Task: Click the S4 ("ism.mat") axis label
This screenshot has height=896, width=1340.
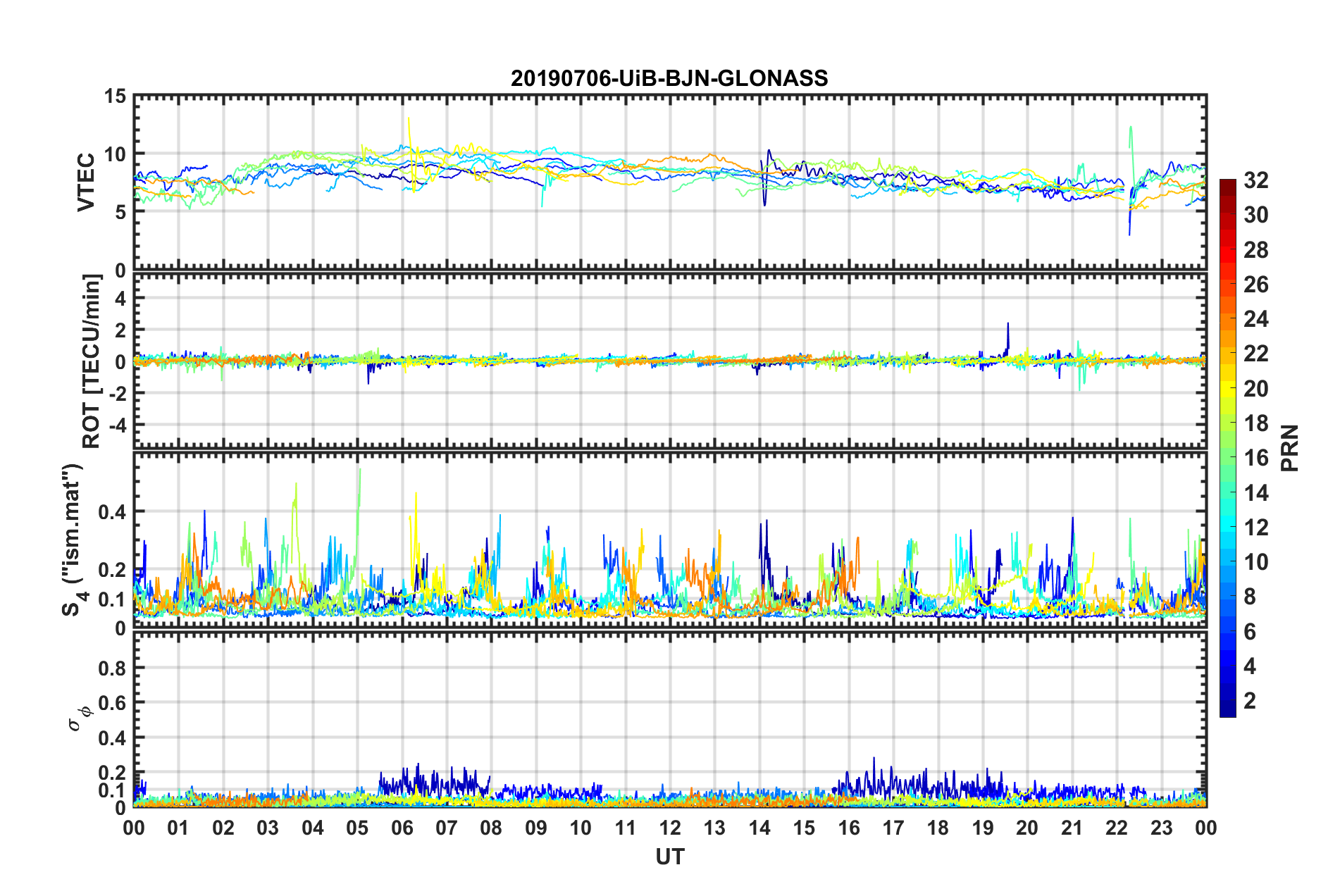Action: click(x=73, y=540)
